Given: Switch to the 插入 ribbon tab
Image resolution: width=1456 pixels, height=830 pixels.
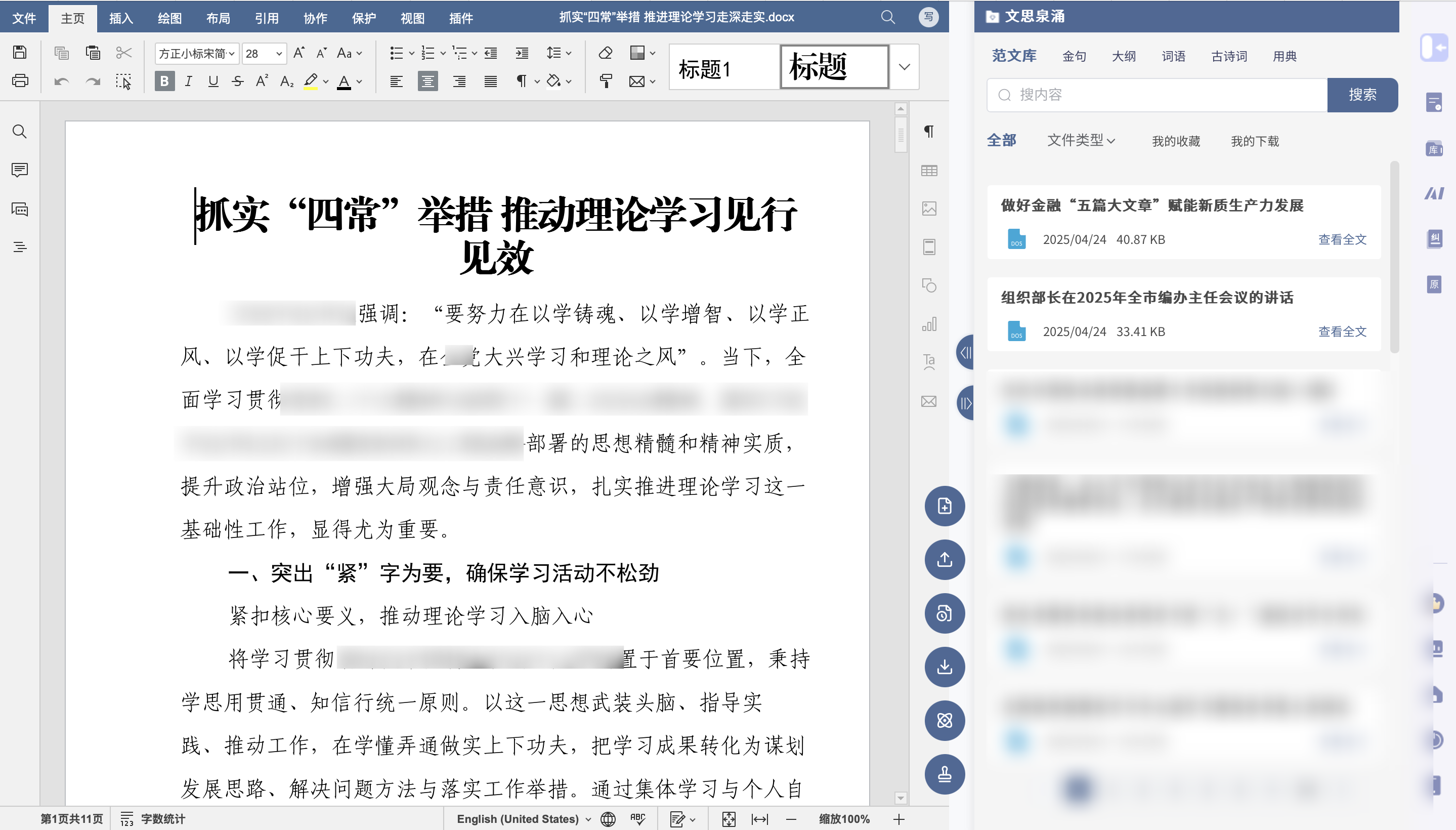Looking at the screenshot, I should 121,18.
